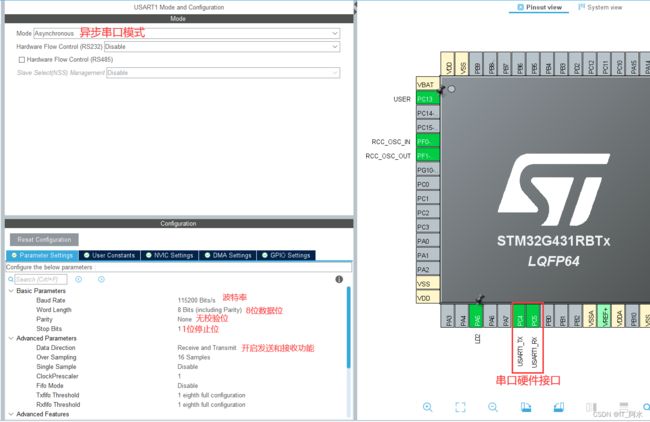Click the PA0 pin on chip
Image resolution: width=650 pixels, height=422 pixels.
(428, 241)
